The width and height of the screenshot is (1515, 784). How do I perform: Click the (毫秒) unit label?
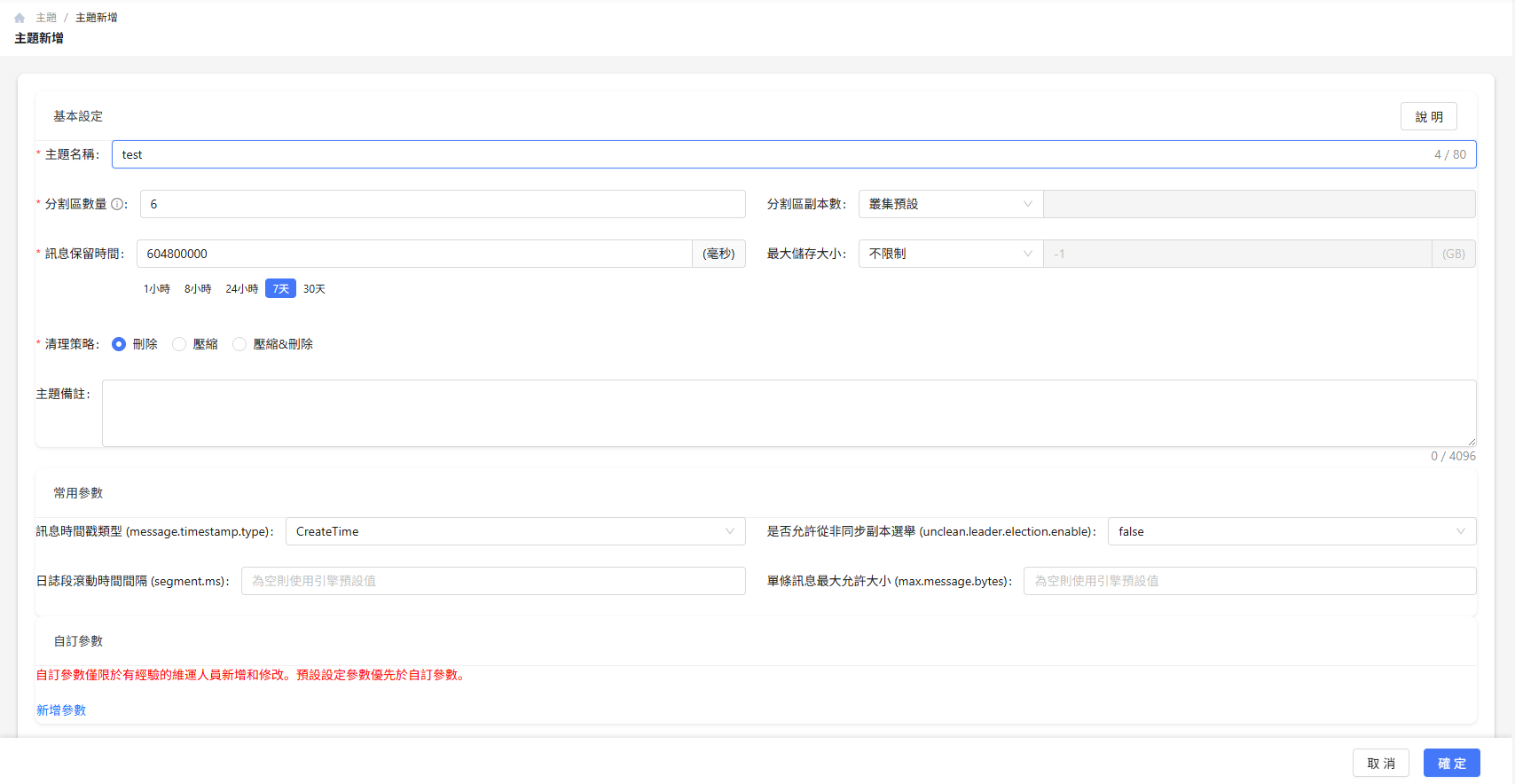[x=718, y=254]
